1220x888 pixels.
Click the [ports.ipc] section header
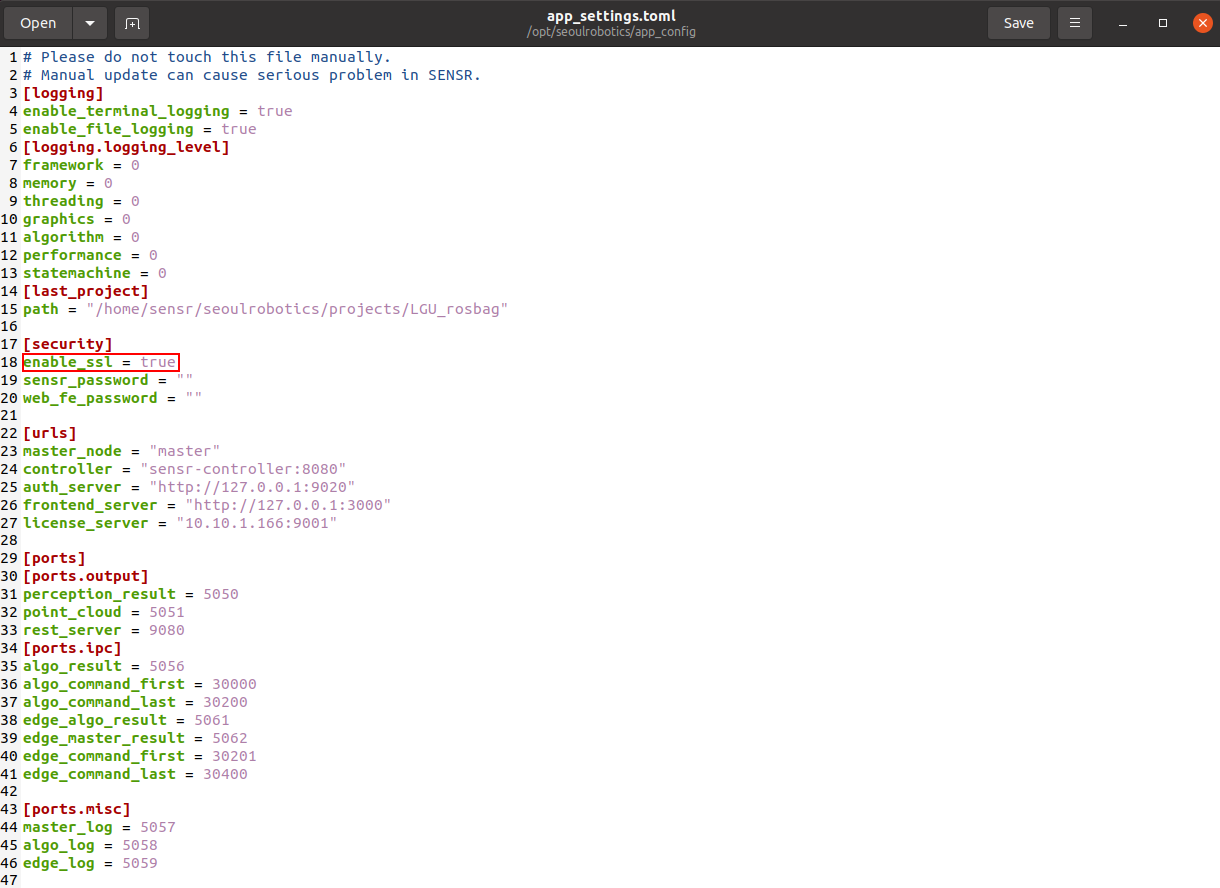(72, 648)
